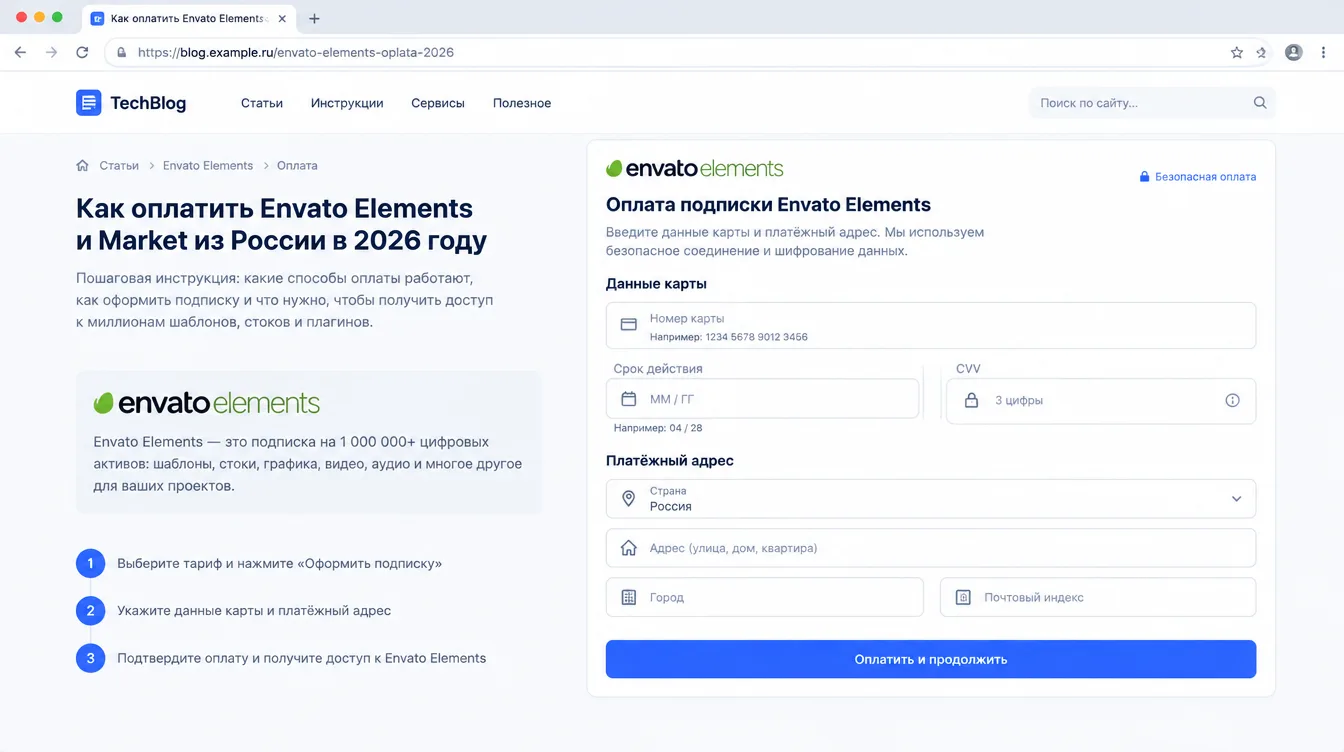Focus the «Срок действия» ММ / ГГ field
1344x752 pixels.
tap(762, 398)
